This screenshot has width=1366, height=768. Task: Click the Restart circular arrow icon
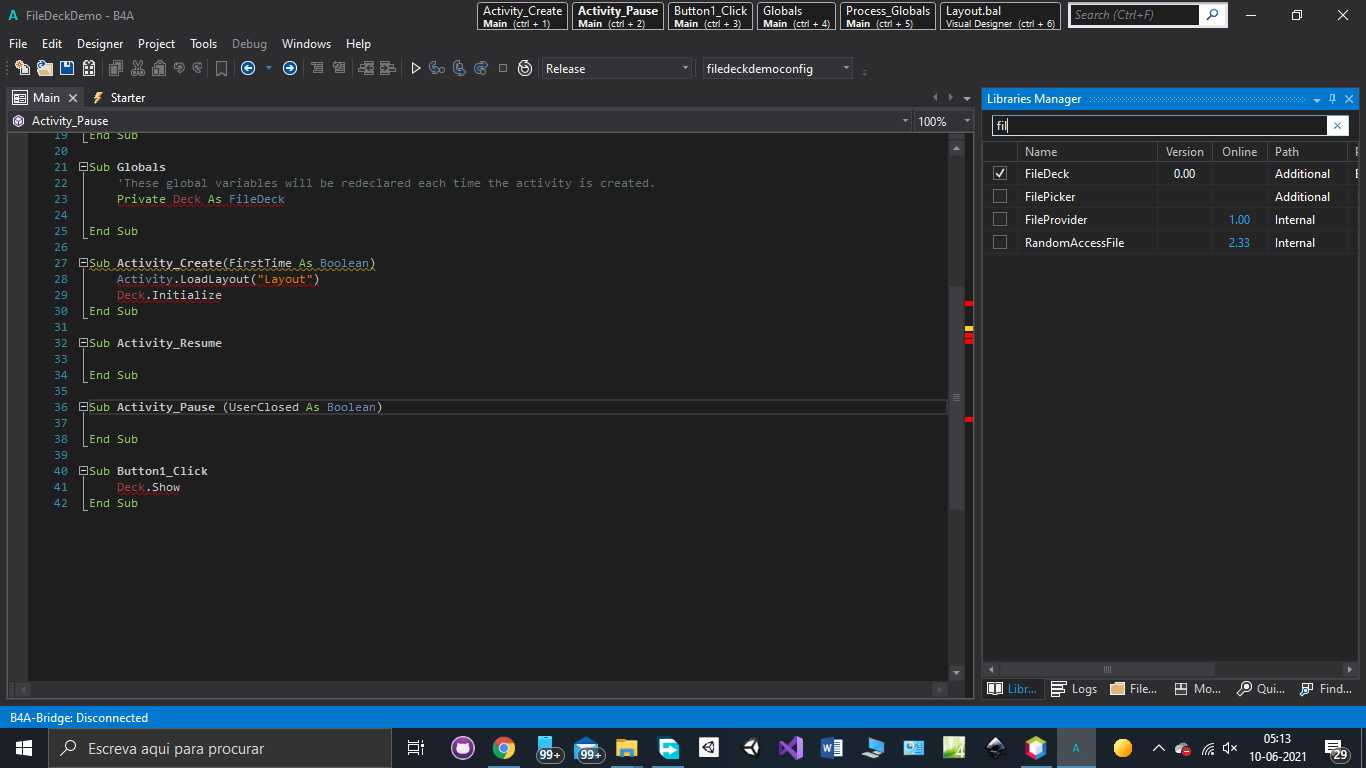(525, 68)
